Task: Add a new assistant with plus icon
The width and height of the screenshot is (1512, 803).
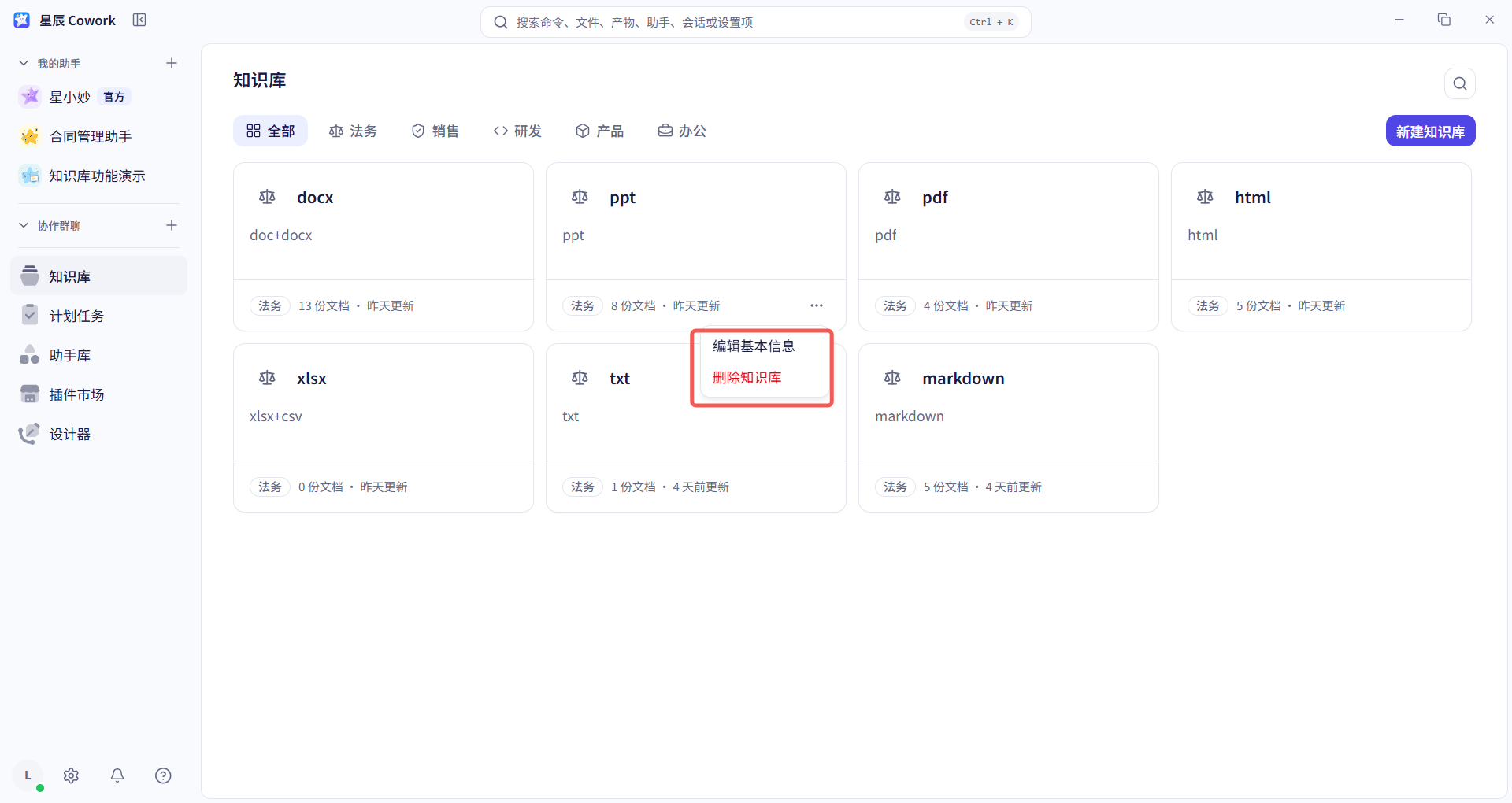Action: click(x=172, y=63)
